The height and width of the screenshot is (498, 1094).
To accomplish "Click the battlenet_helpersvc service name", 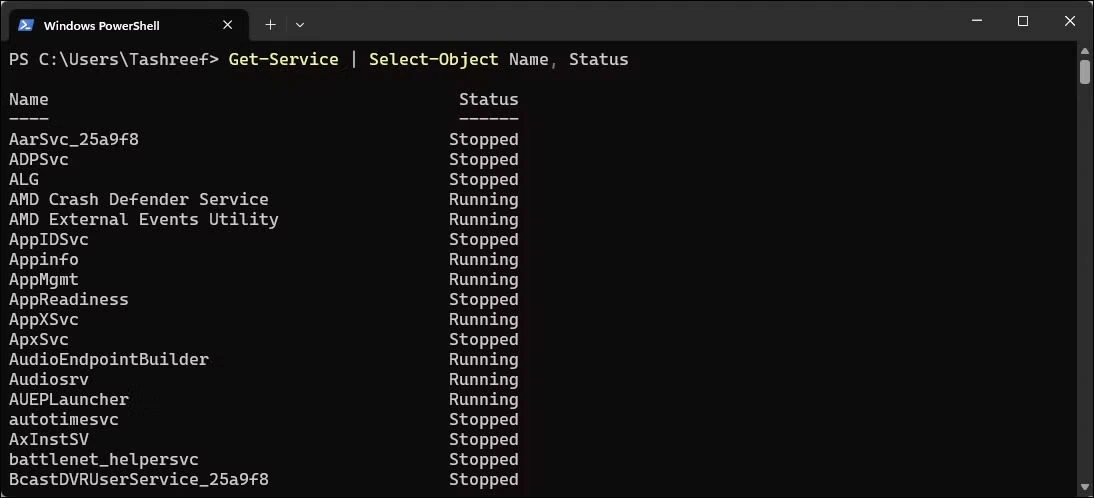I will tap(104, 460).
